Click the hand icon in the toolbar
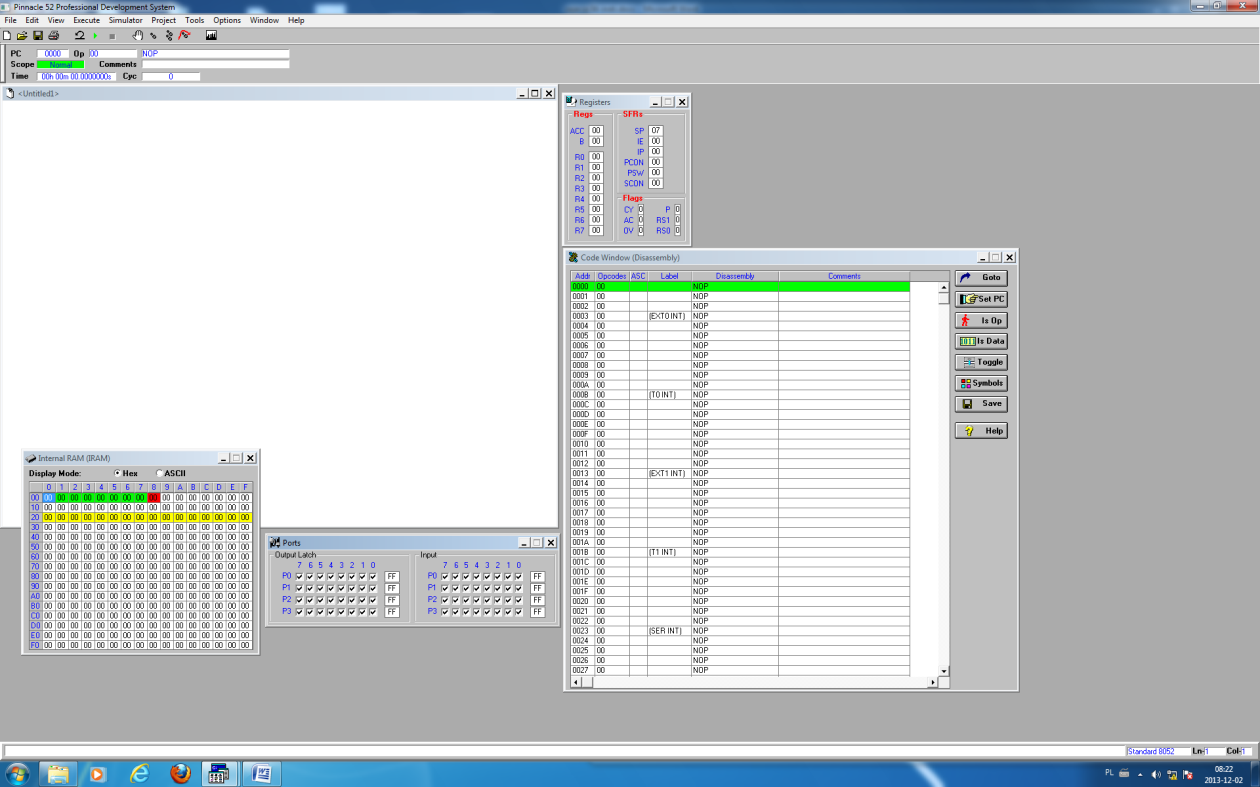Image resolution: width=1260 pixels, height=787 pixels. (138, 35)
